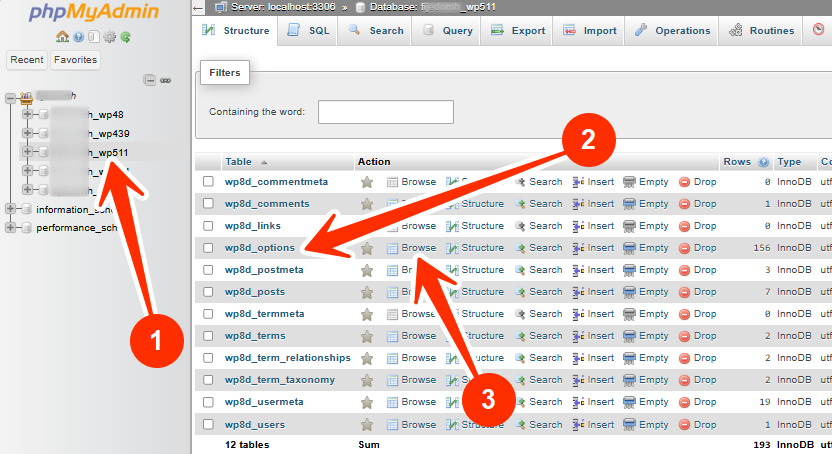
Task: Expand the performance_schema database node
Action: pyautogui.click(x=10, y=228)
